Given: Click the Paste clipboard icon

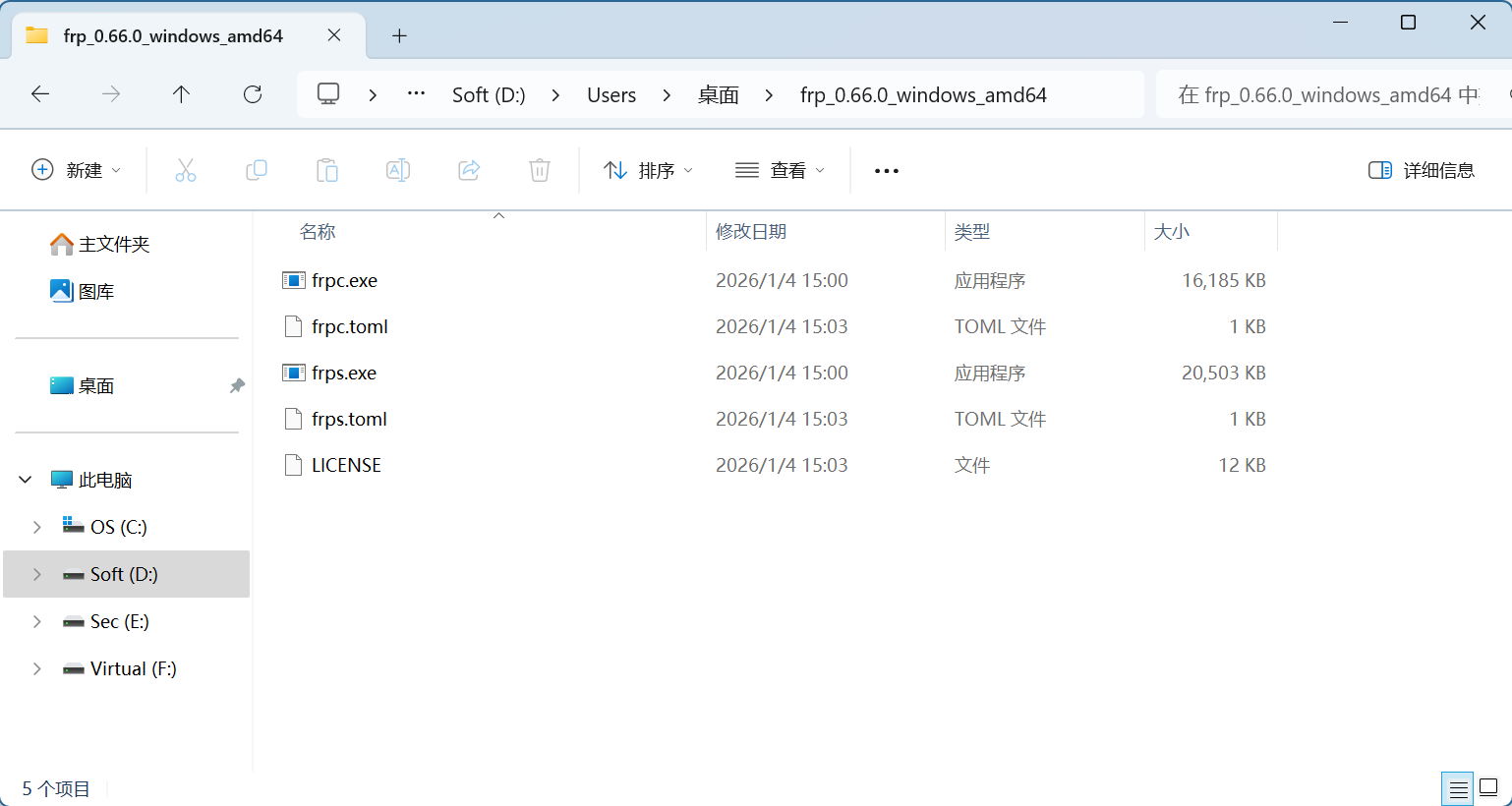Looking at the screenshot, I should 327,170.
